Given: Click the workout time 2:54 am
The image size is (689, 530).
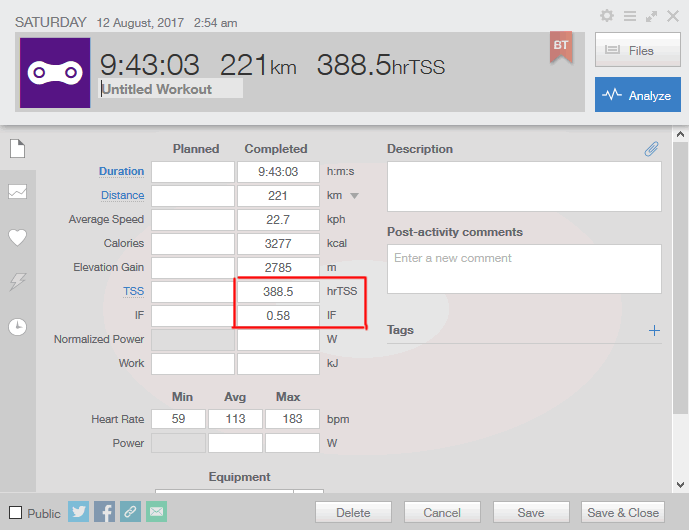Looking at the screenshot, I should coord(215,23).
